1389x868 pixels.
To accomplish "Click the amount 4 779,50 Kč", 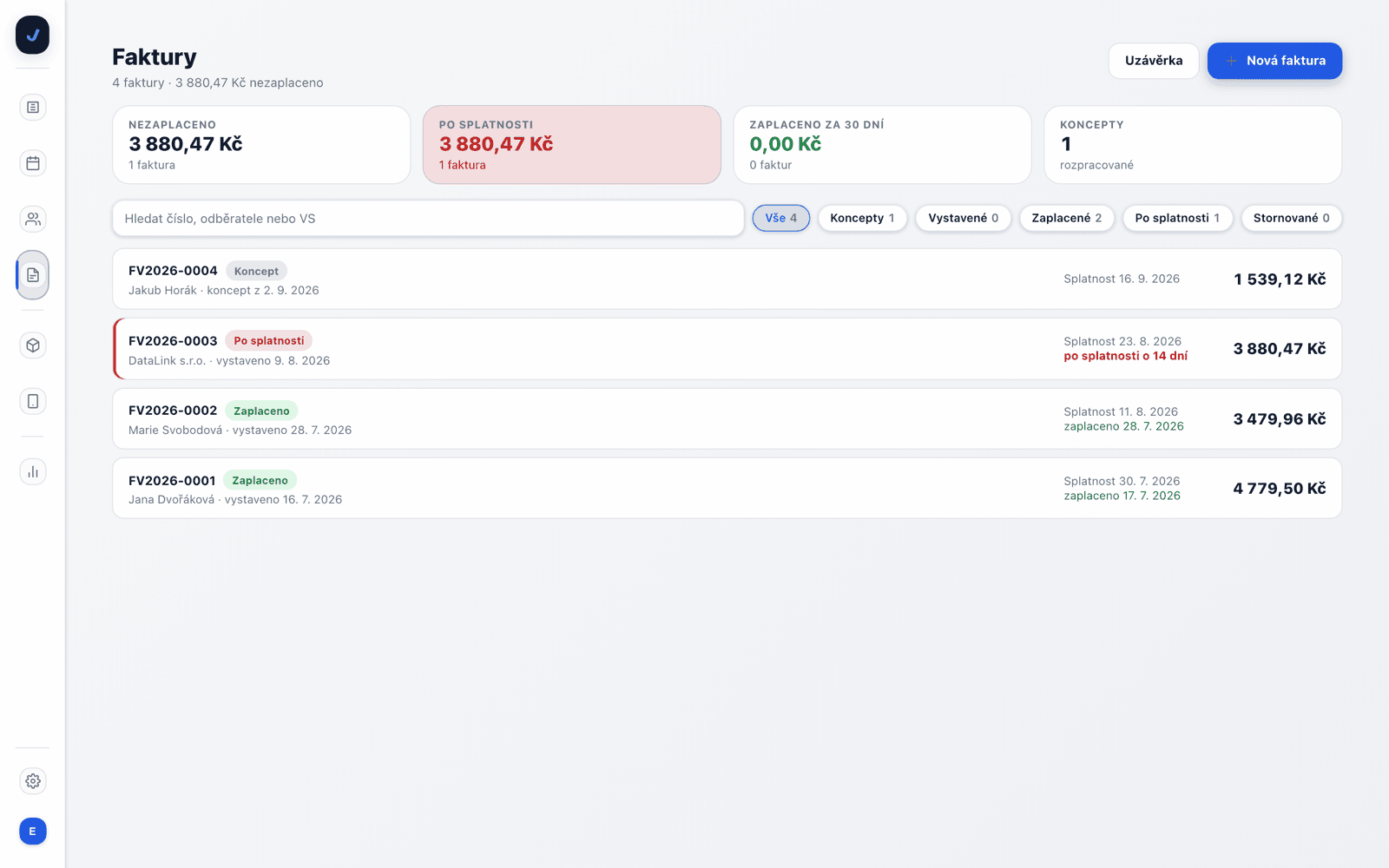I will tap(1280, 489).
